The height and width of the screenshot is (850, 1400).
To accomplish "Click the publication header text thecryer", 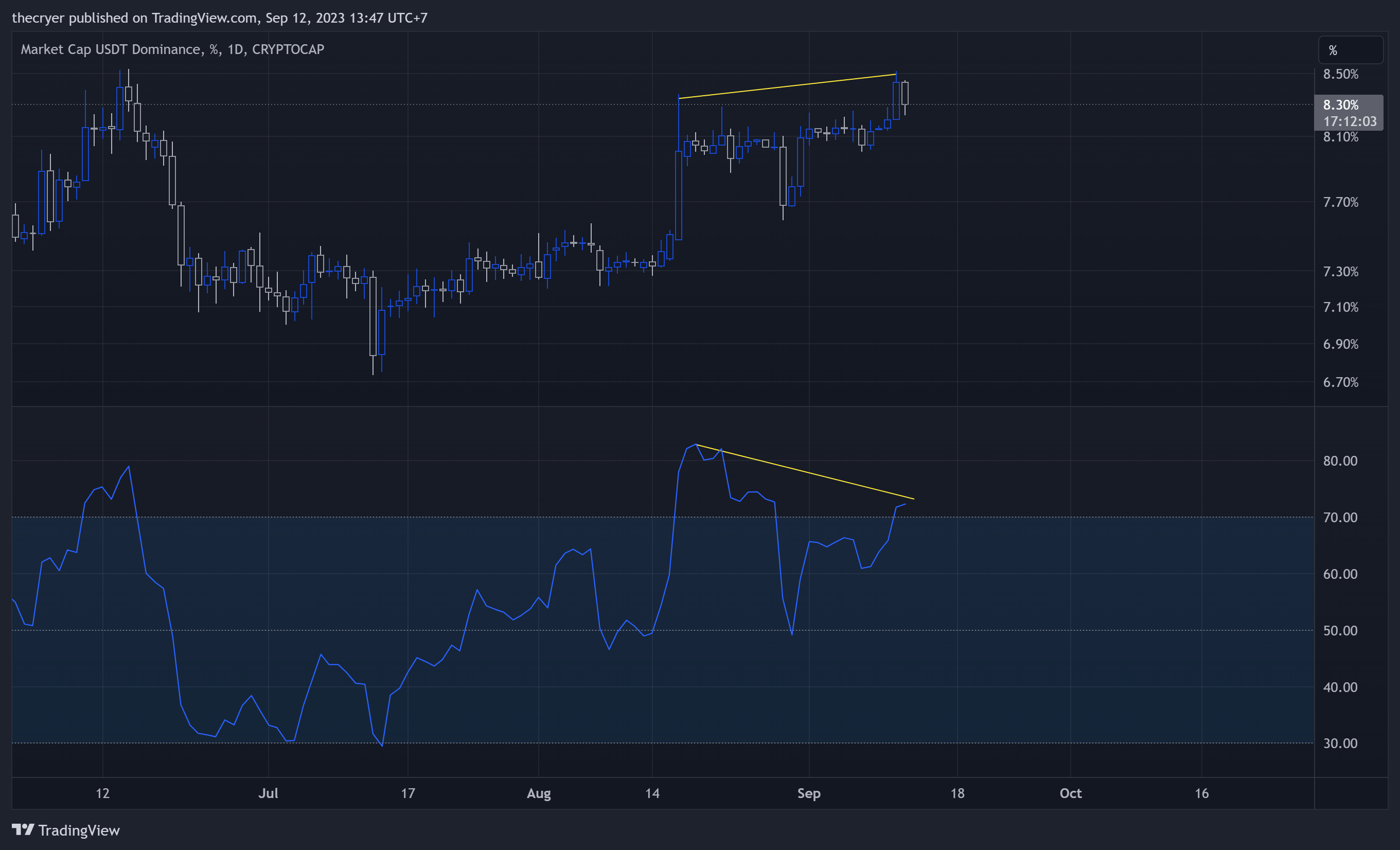I will 38,18.
